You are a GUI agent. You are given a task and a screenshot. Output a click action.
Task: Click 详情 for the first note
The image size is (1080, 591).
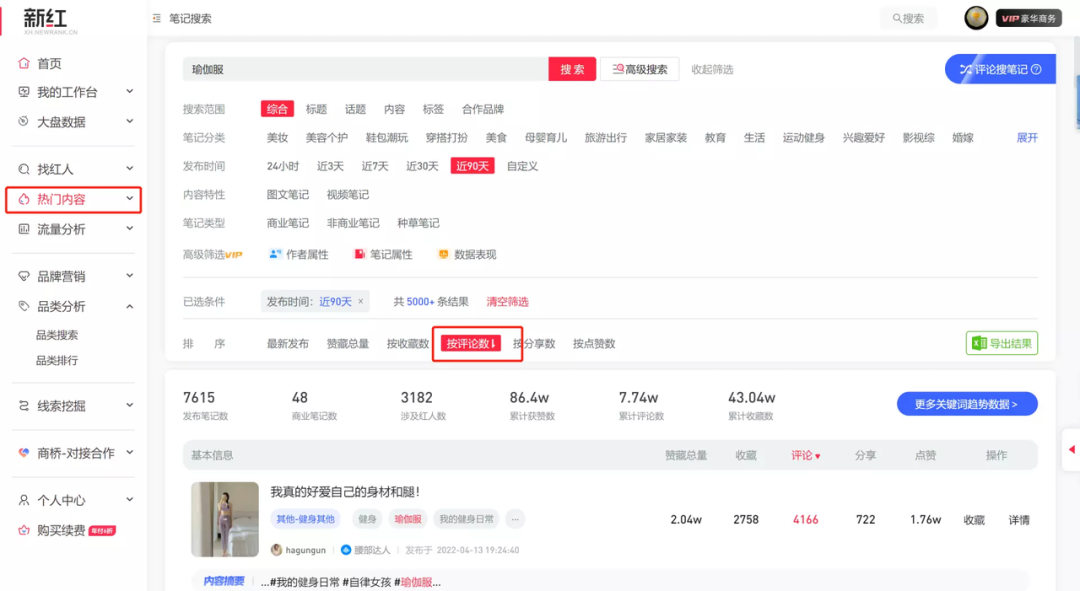point(1019,519)
